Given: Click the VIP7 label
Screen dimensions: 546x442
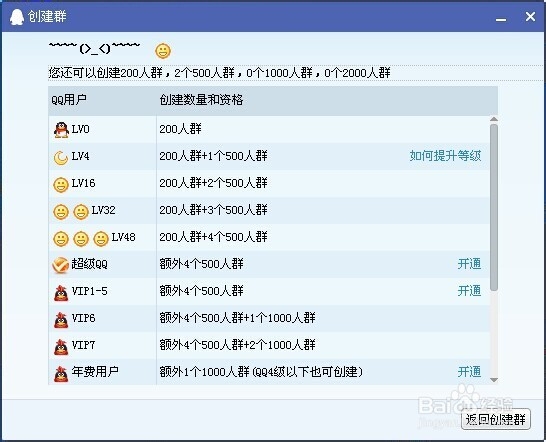Looking at the screenshot, I should [83, 345].
